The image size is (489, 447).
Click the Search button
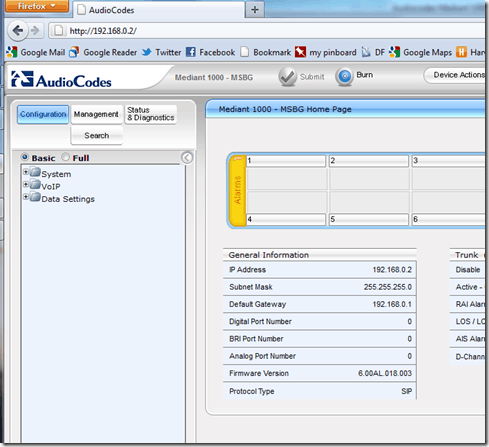(97, 135)
